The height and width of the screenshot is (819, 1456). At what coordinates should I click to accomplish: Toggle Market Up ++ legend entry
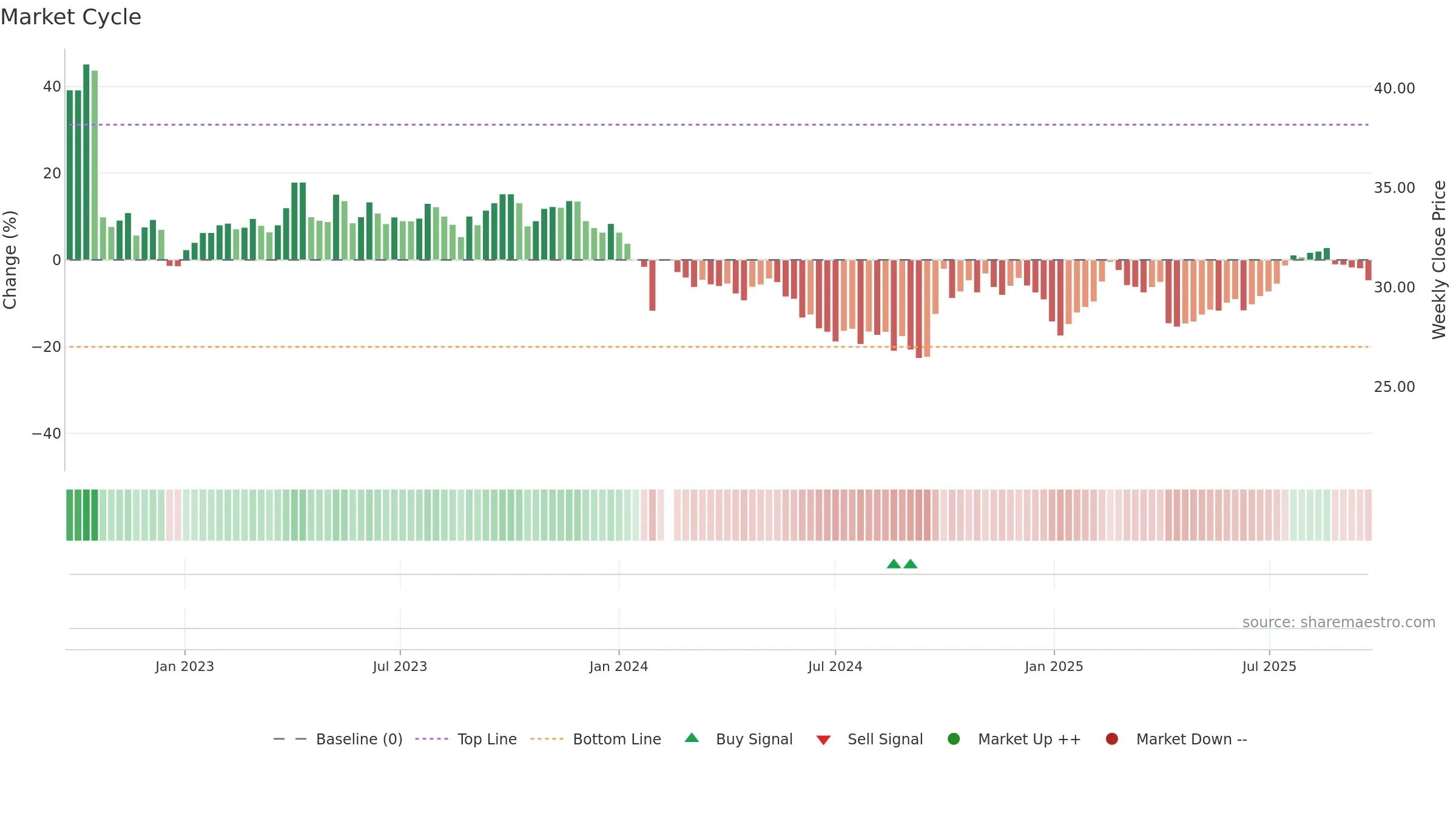tap(1014, 739)
